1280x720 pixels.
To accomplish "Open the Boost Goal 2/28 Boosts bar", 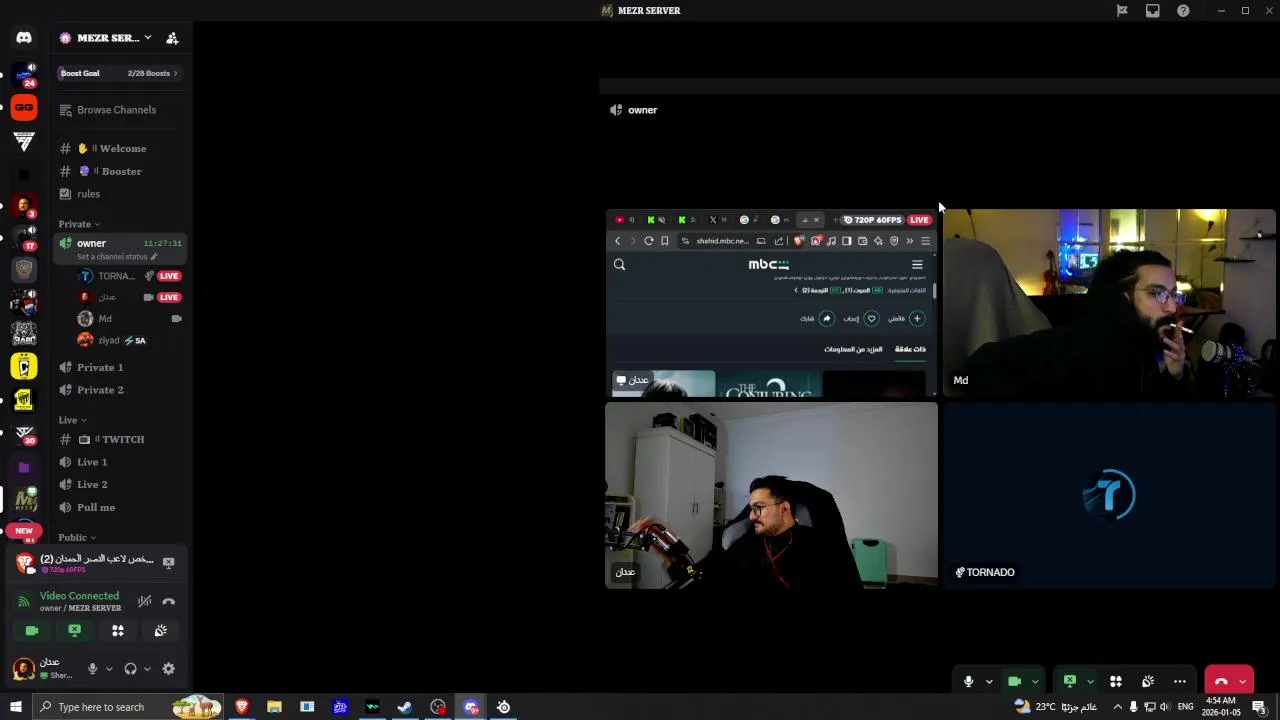I will (x=120, y=73).
